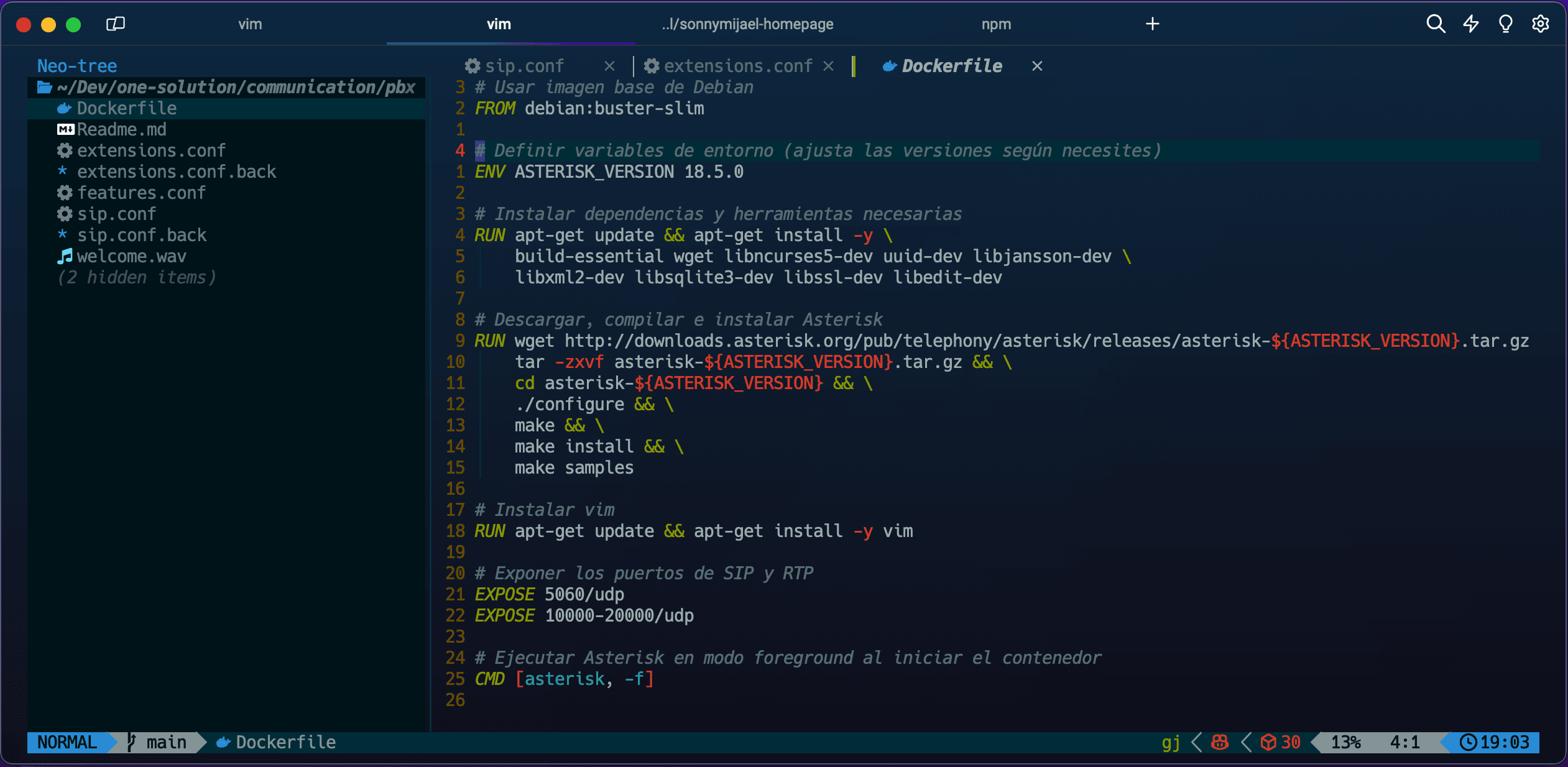Click the Copilot icon in statusline
Image resolution: width=1568 pixels, height=767 pixels.
click(x=1220, y=742)
